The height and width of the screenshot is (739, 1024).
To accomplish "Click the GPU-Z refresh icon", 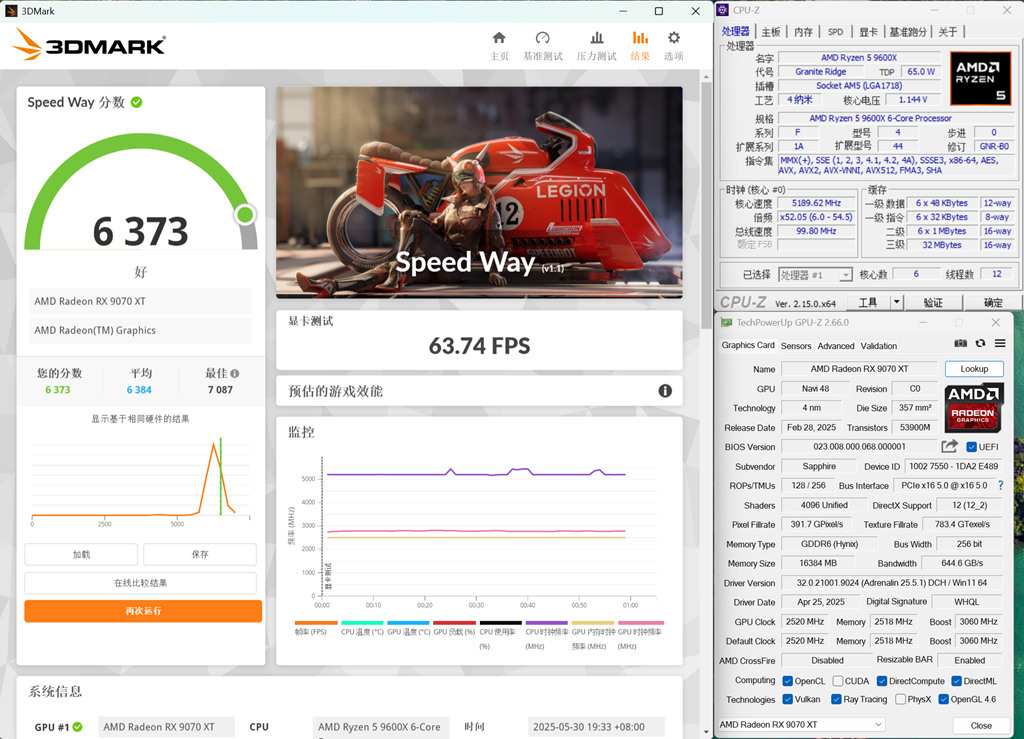I will pyautogui.click(x=980, y=343).
